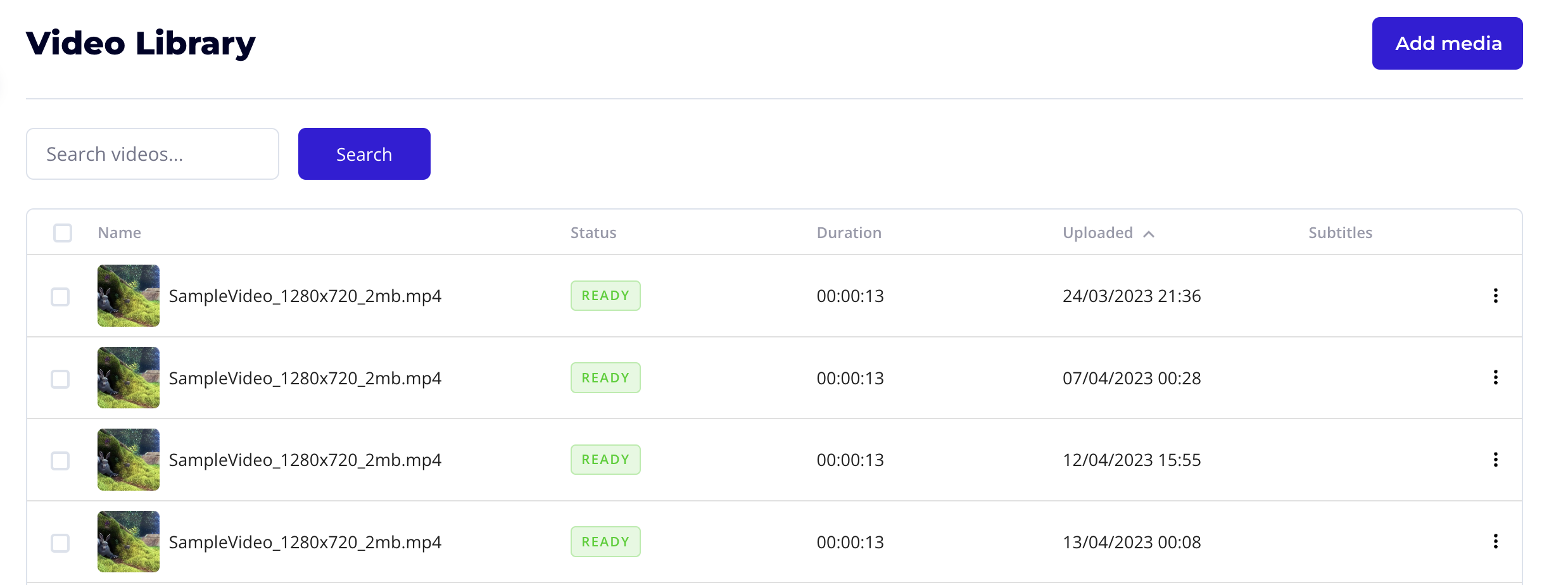Sort videos by the Duration column header
The image size is (1568, 585).
(x=849, y=233)
